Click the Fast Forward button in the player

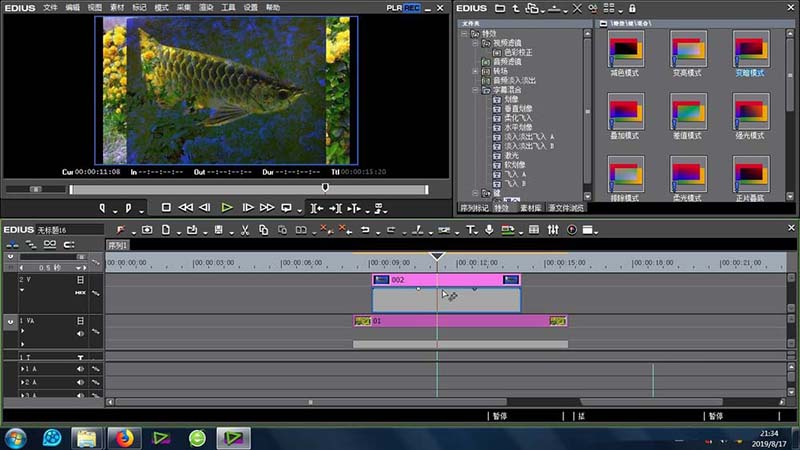[x=266, y=208]
